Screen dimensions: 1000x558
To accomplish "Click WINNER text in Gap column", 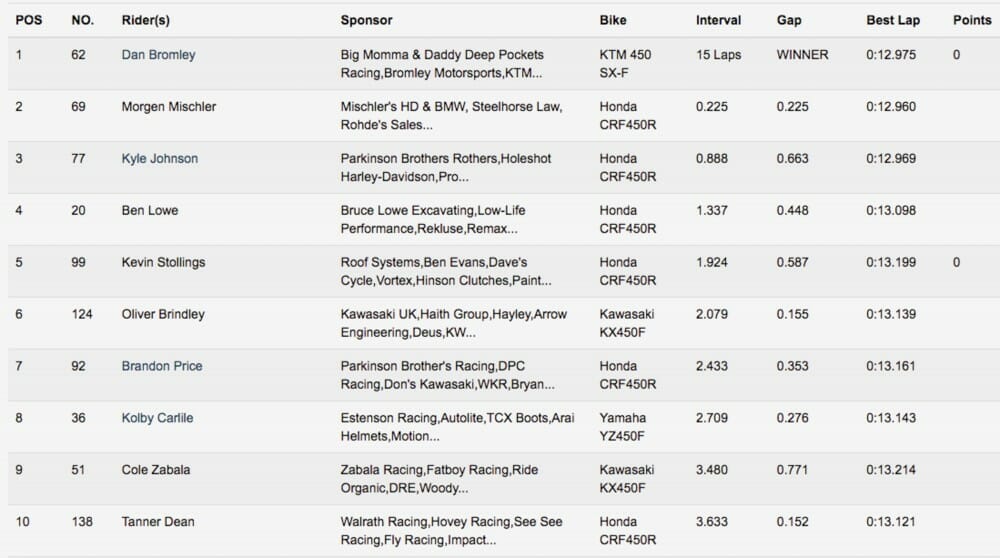I will (802, 55).
